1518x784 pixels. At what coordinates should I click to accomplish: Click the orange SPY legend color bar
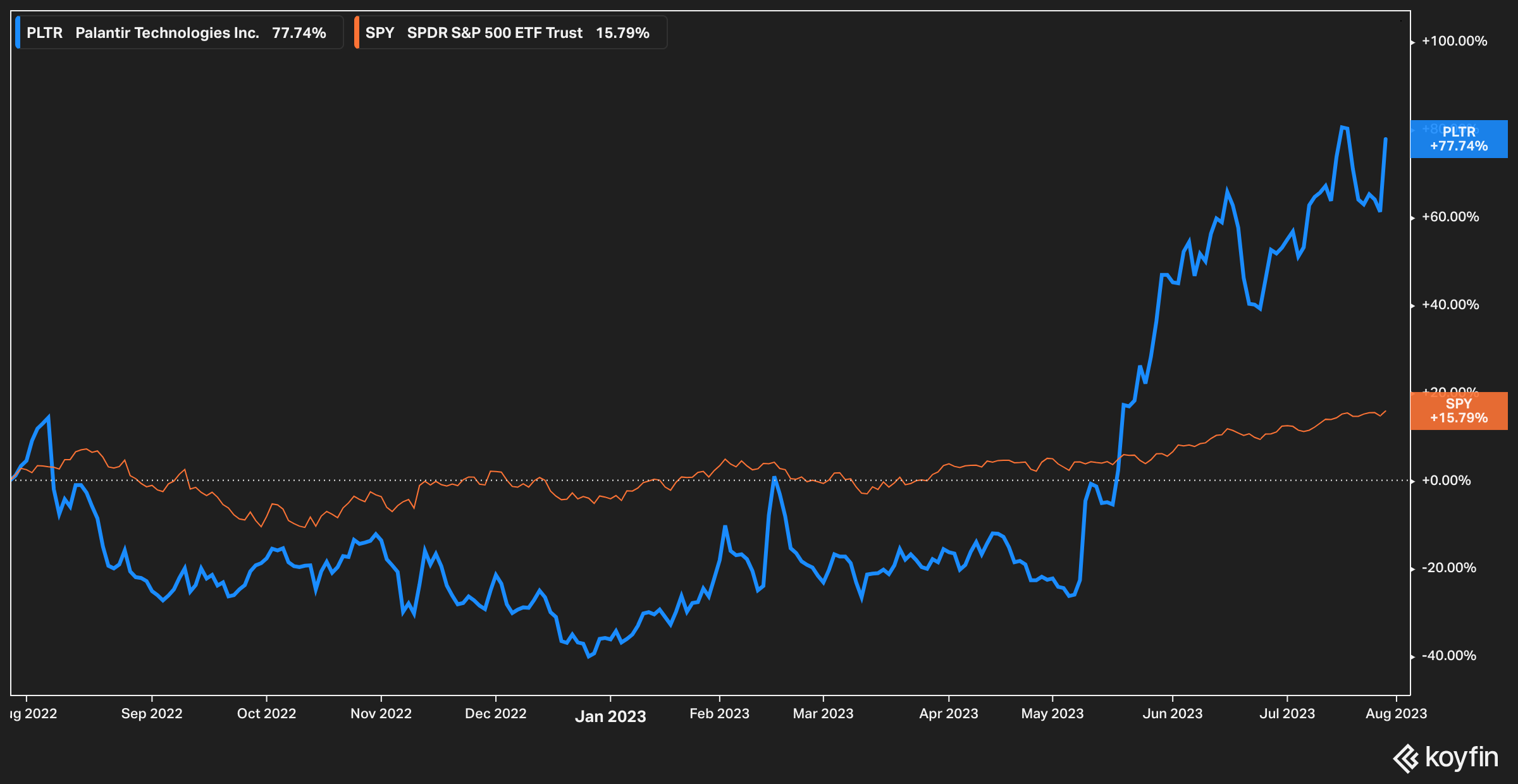click(357, 33)
